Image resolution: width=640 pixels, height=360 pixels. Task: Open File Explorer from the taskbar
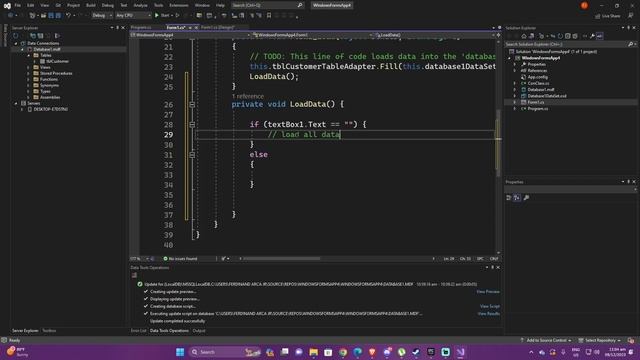313,352
